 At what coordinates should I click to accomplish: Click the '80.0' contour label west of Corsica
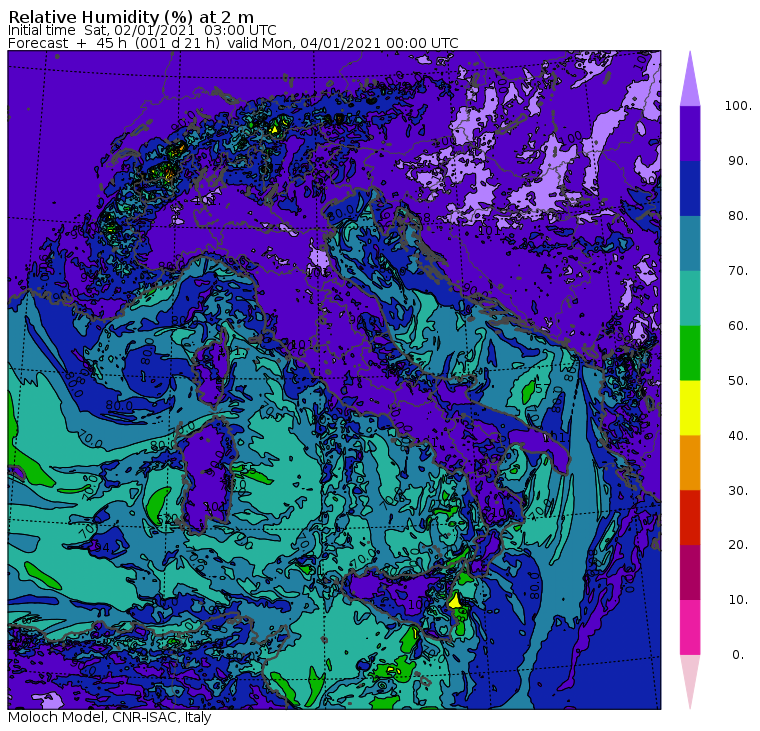(119, 405)
